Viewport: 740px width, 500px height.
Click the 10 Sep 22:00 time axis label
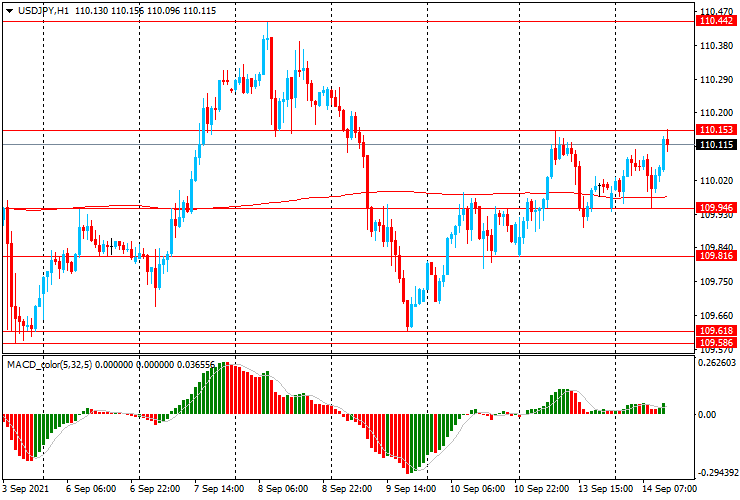[541, 489]
